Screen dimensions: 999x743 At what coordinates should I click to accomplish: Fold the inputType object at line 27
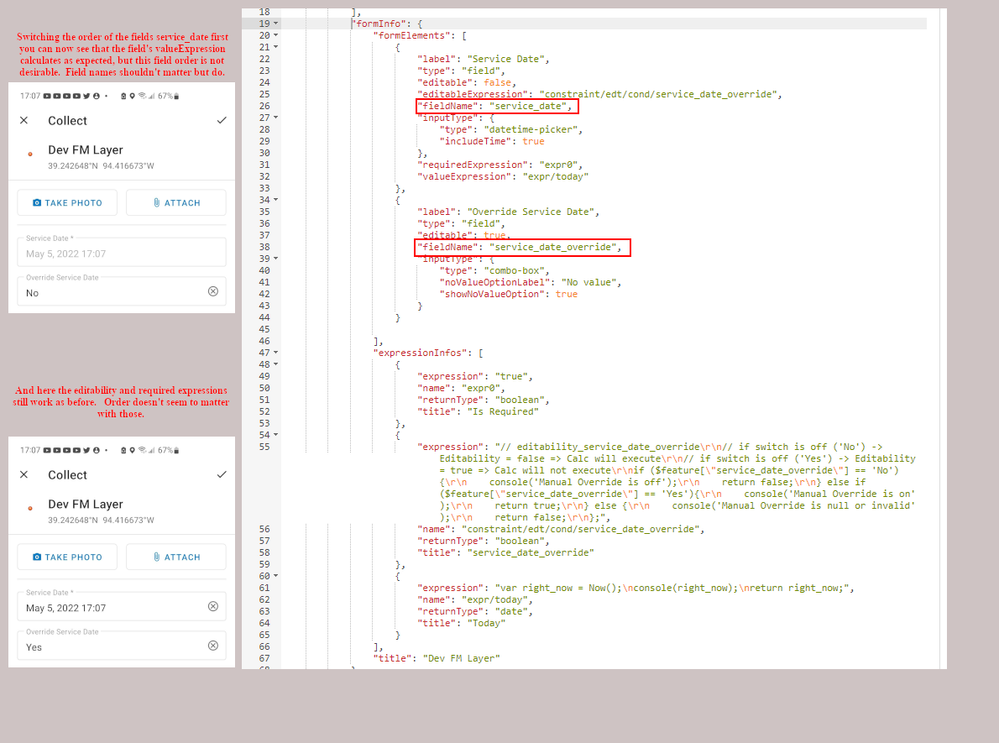(x=276, y=117)
